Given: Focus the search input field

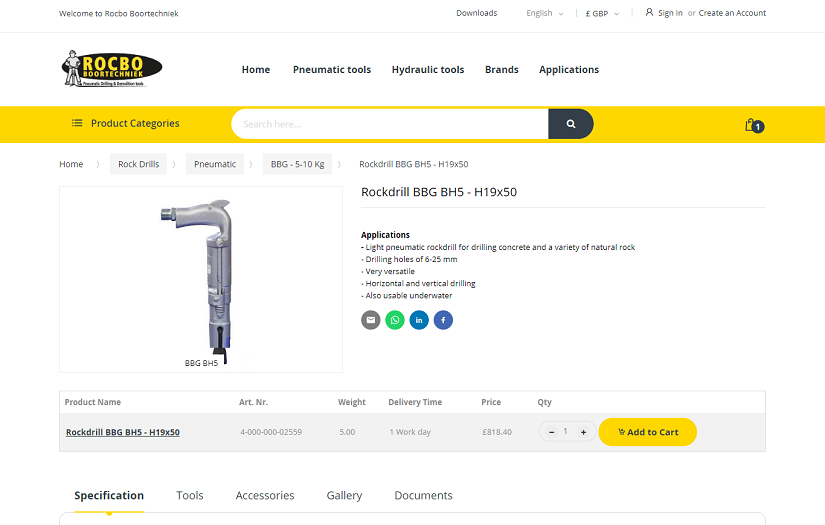Looking at the screenshot, I should click(x=390, y=124).
